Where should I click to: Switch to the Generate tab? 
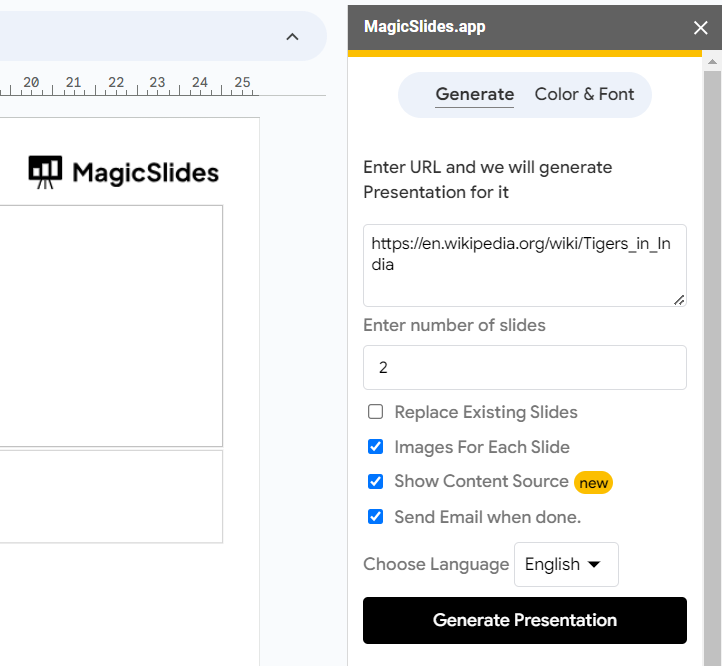(475, 95)
